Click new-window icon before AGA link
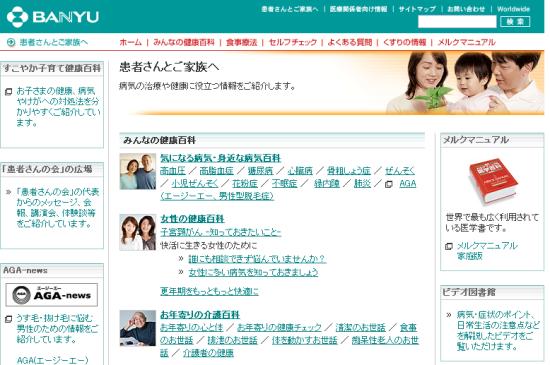 (x=389, y=184)
